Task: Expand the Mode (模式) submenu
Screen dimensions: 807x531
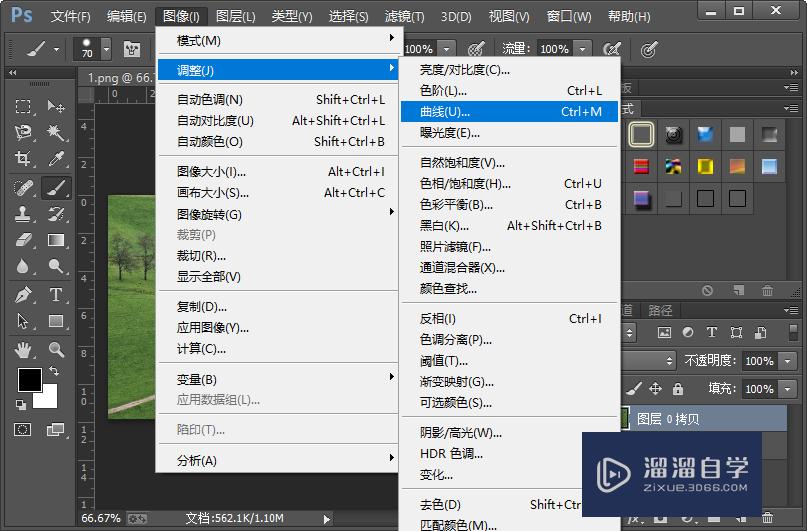Action: click(278, 40)
